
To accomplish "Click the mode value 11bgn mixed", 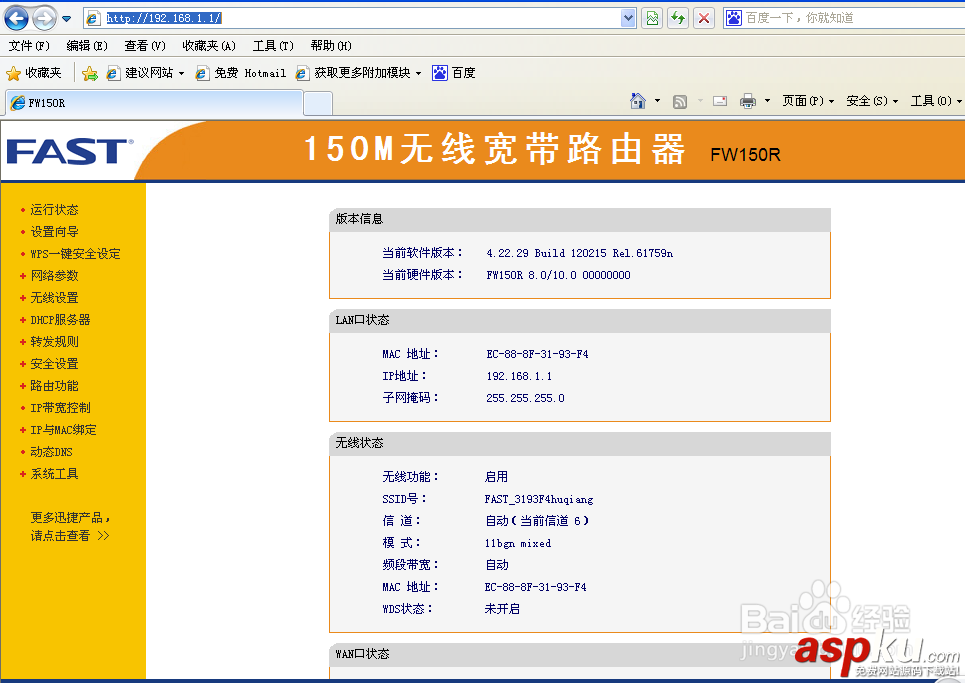I will tap(518, 543).
